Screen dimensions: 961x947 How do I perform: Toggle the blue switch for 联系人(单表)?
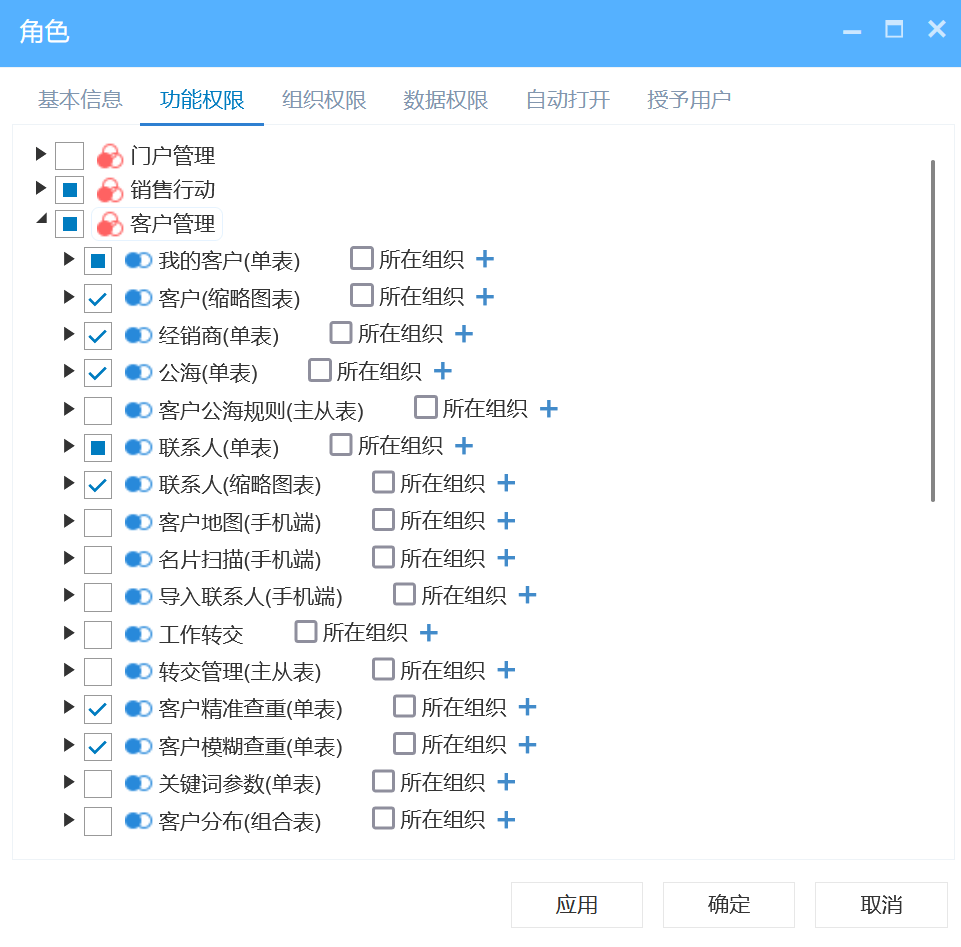click(x=137, y=446)
